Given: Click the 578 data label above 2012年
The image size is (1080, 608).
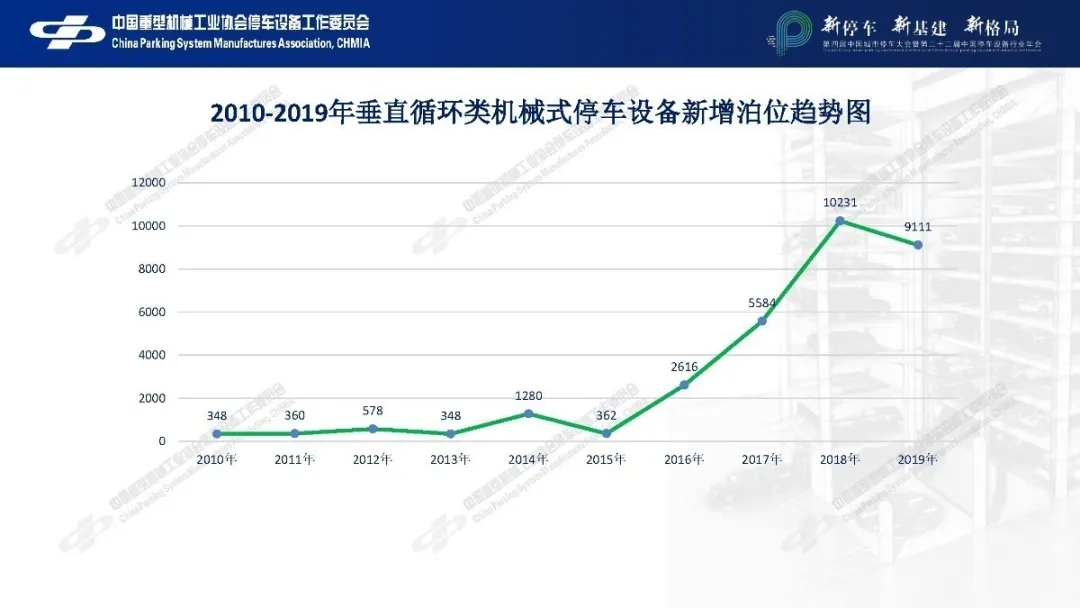Looking at the screenshot, I should click(373, 411).
